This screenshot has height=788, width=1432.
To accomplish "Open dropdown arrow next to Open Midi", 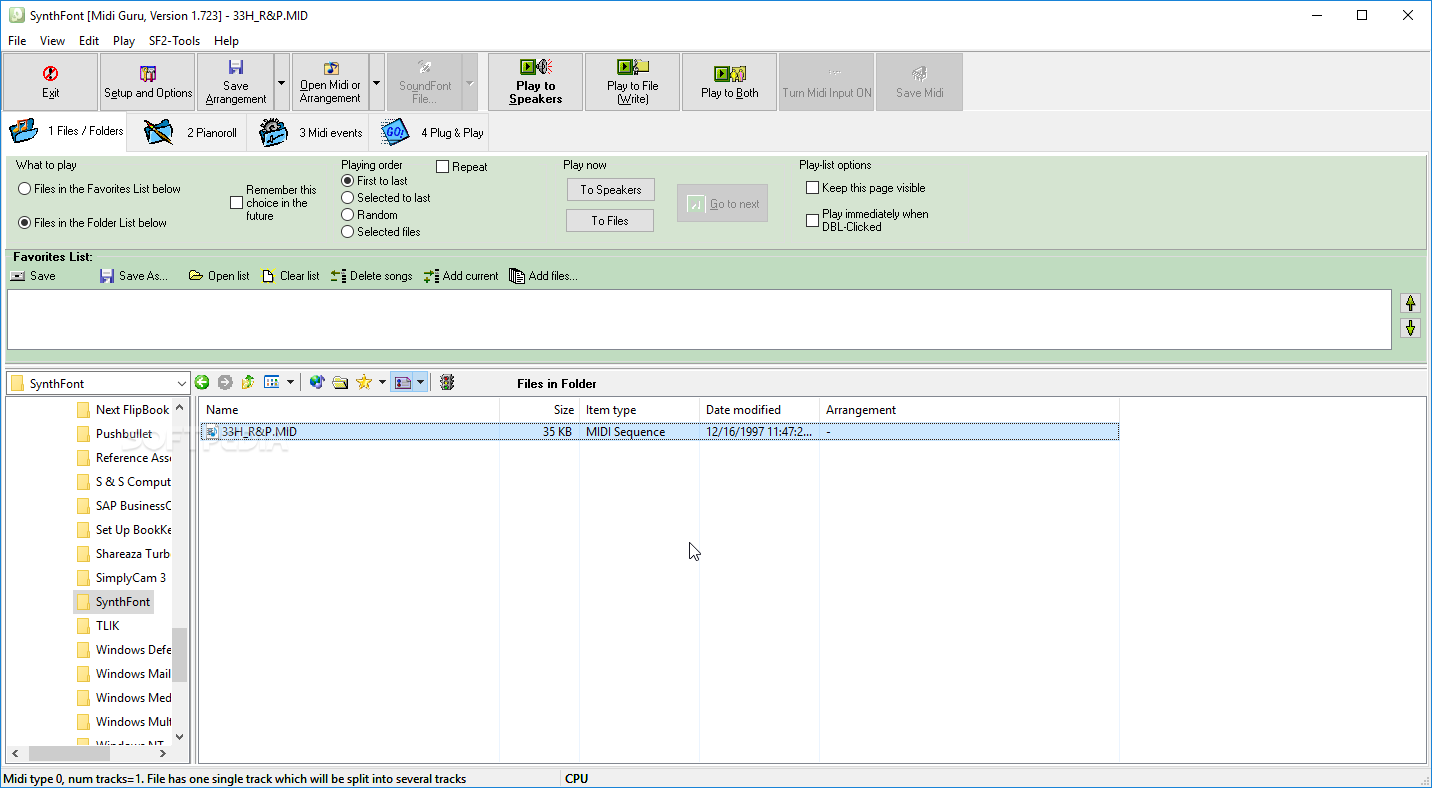I will 376,82.
